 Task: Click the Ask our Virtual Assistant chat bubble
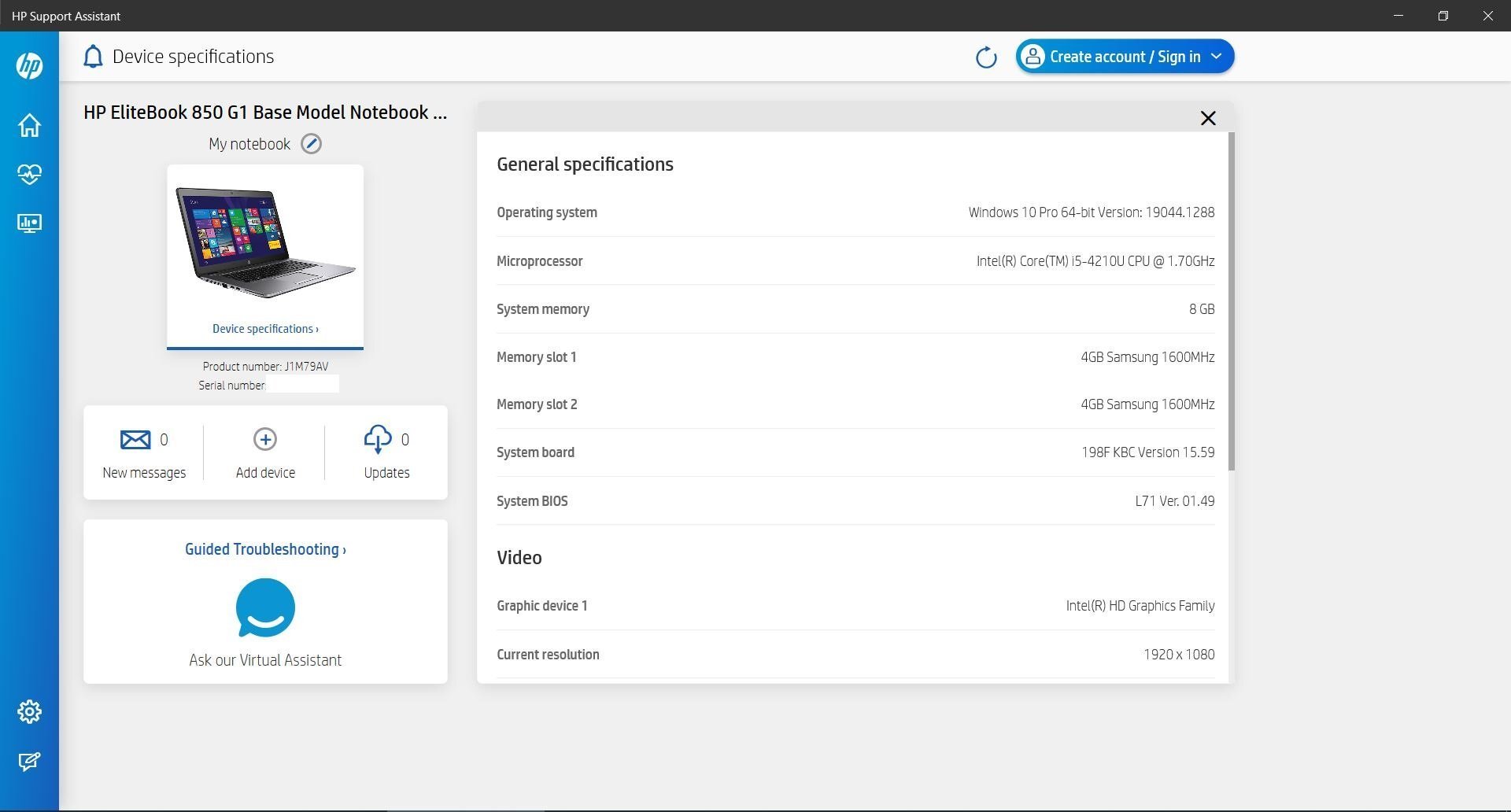coord(265,608)
